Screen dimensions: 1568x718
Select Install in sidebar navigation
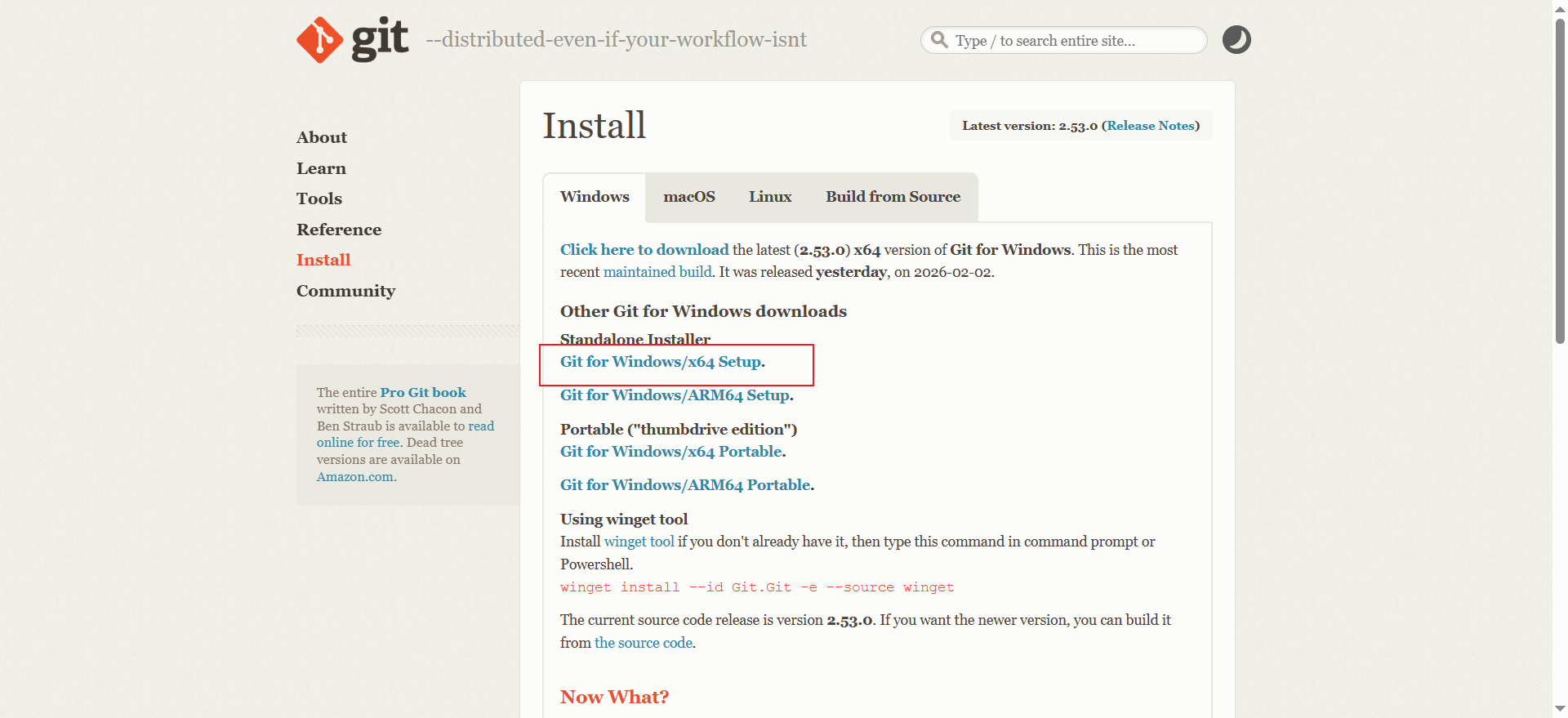(x=323, y=260)
